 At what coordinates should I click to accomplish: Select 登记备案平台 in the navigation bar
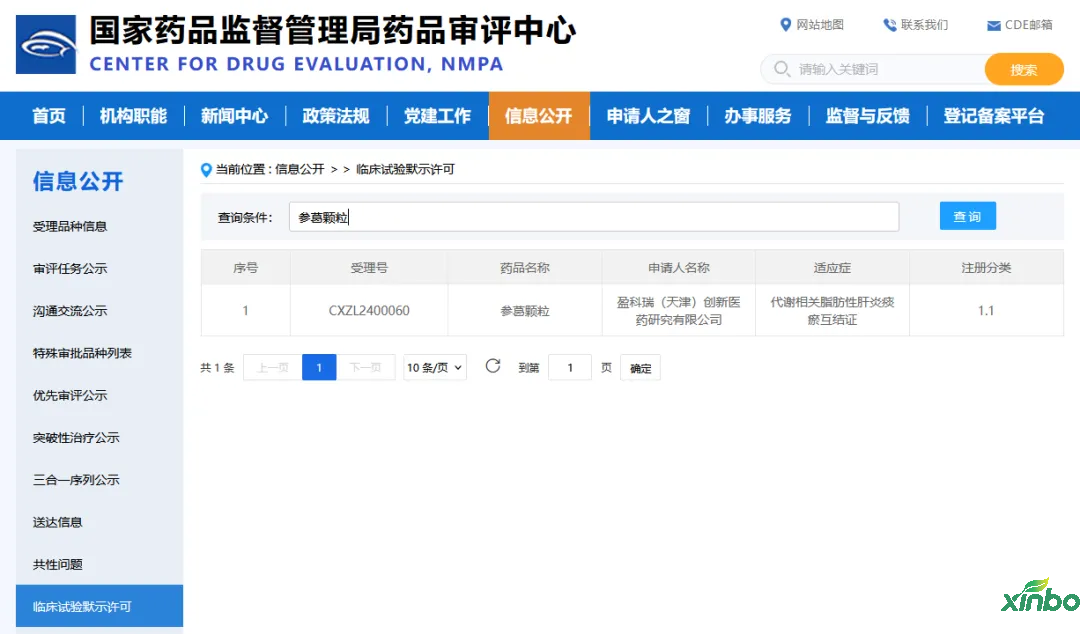tap(993, 116)
